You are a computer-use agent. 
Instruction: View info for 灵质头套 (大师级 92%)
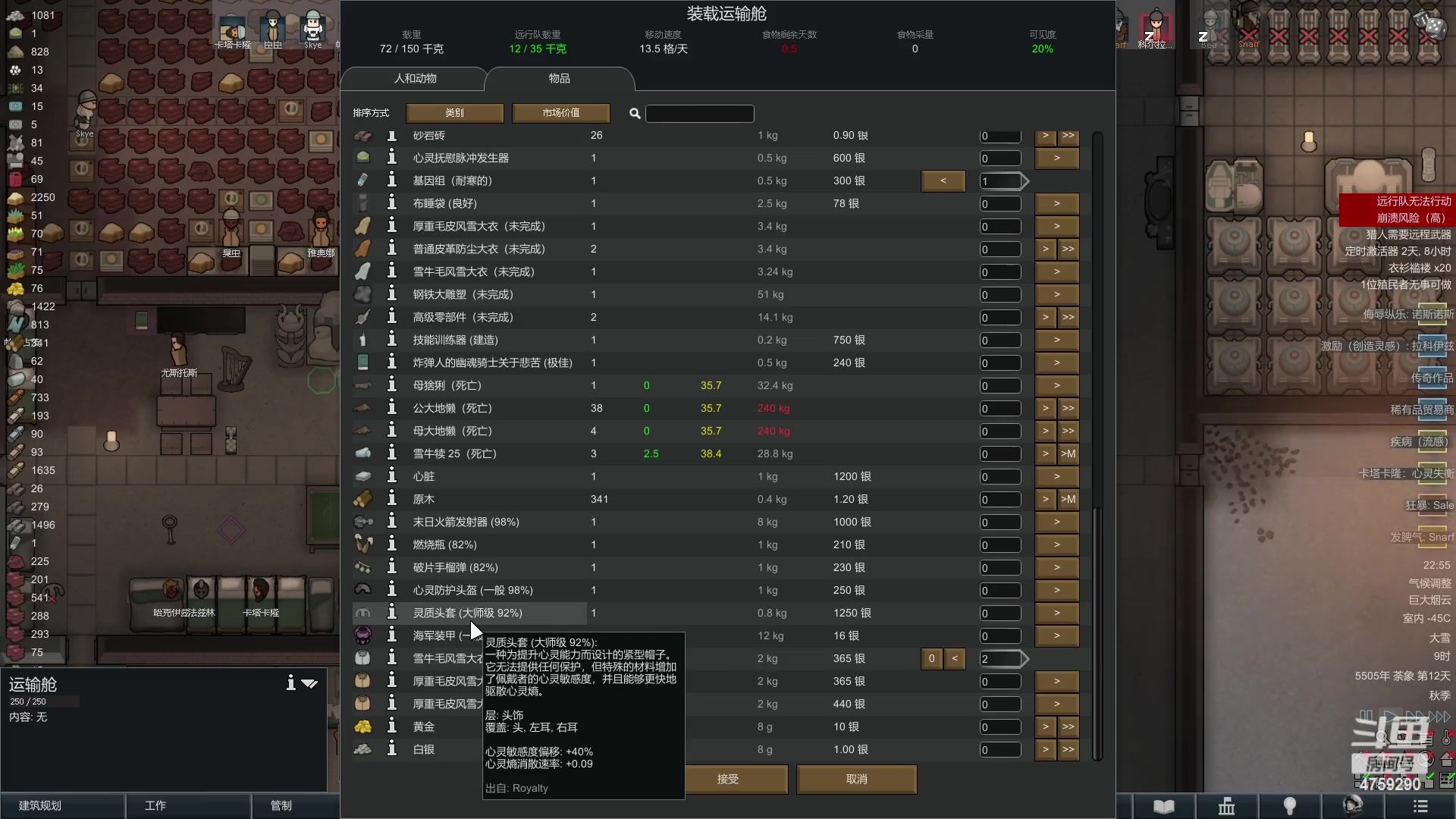click(391, 613)
